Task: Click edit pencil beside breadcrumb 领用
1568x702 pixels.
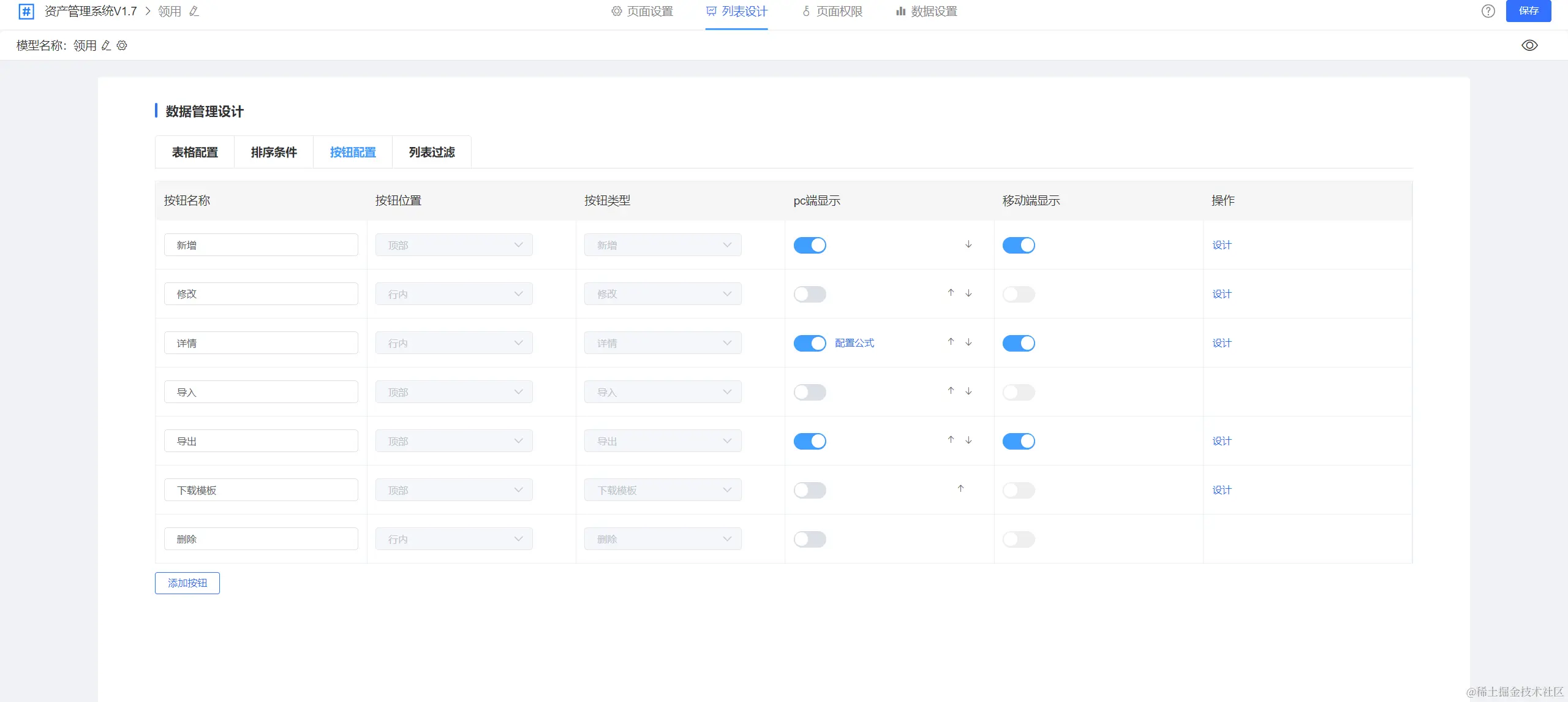Action: click(194, 11)
